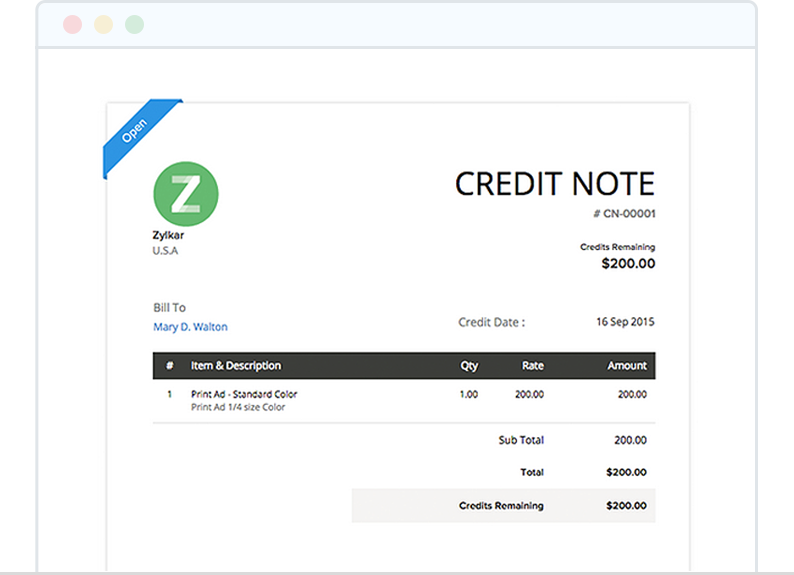This screenshot has height=575, width=794.
Task: Click the Item & Description column header
Action: (x=236, y=365)
